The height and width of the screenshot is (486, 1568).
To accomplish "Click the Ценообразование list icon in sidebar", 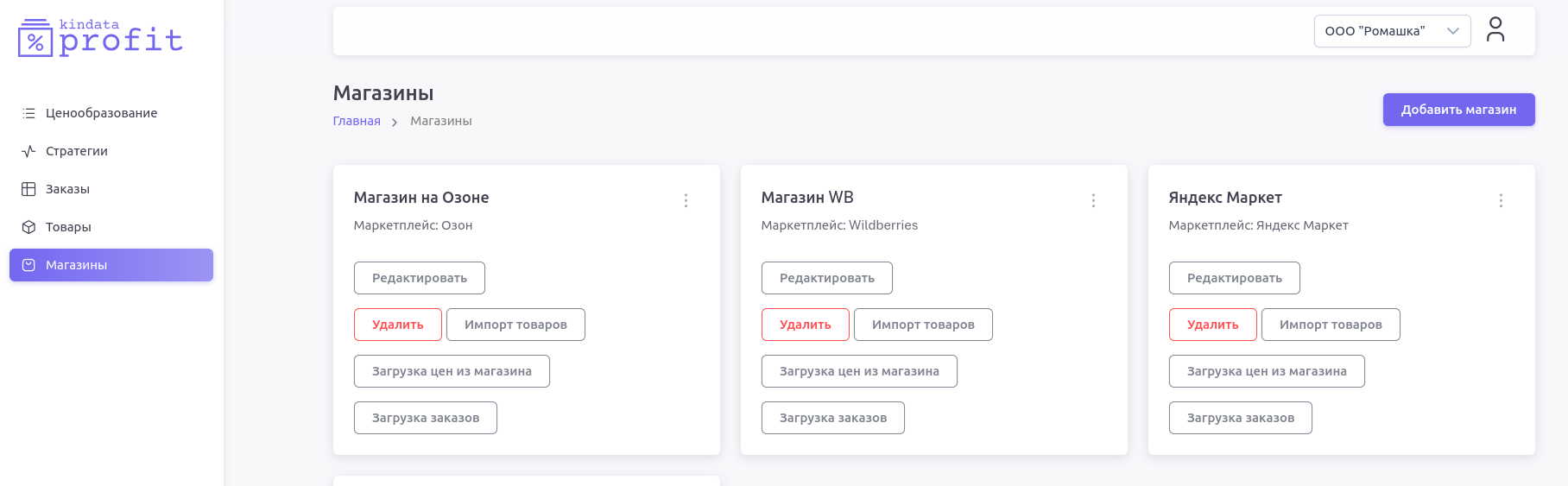I will tap(28, 113).
